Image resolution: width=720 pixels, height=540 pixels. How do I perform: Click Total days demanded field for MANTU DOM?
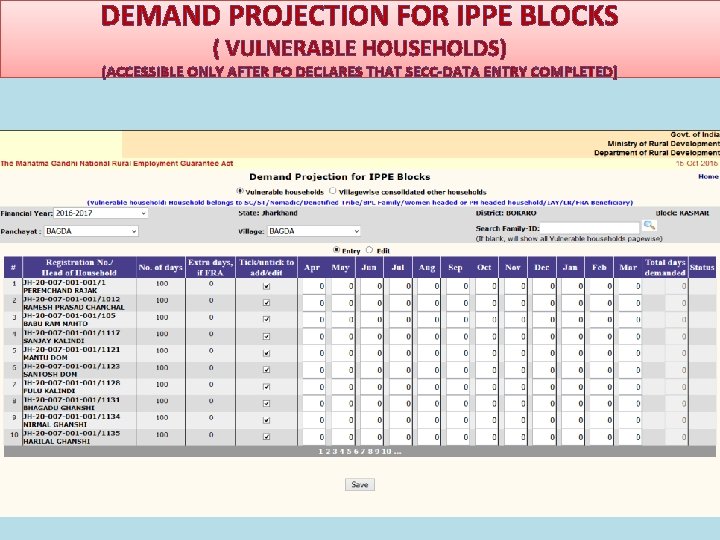point(676,353)
